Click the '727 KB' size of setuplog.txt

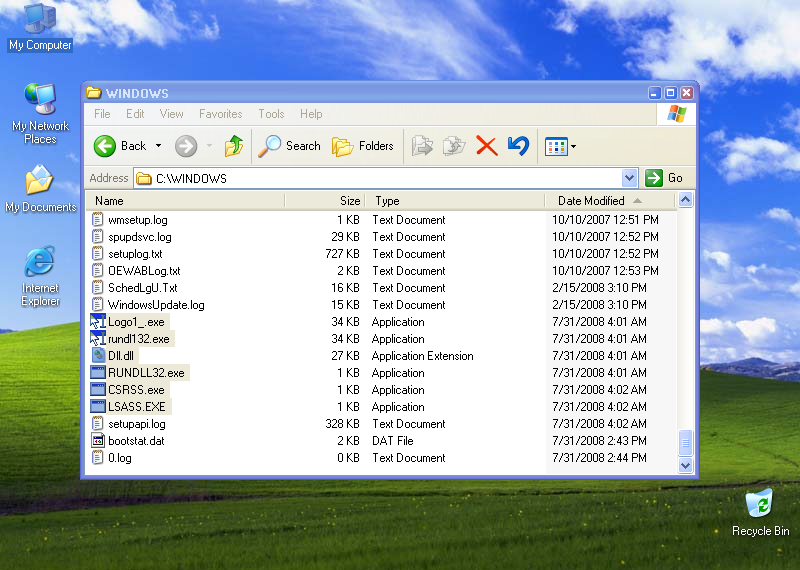tap(342, 254)
